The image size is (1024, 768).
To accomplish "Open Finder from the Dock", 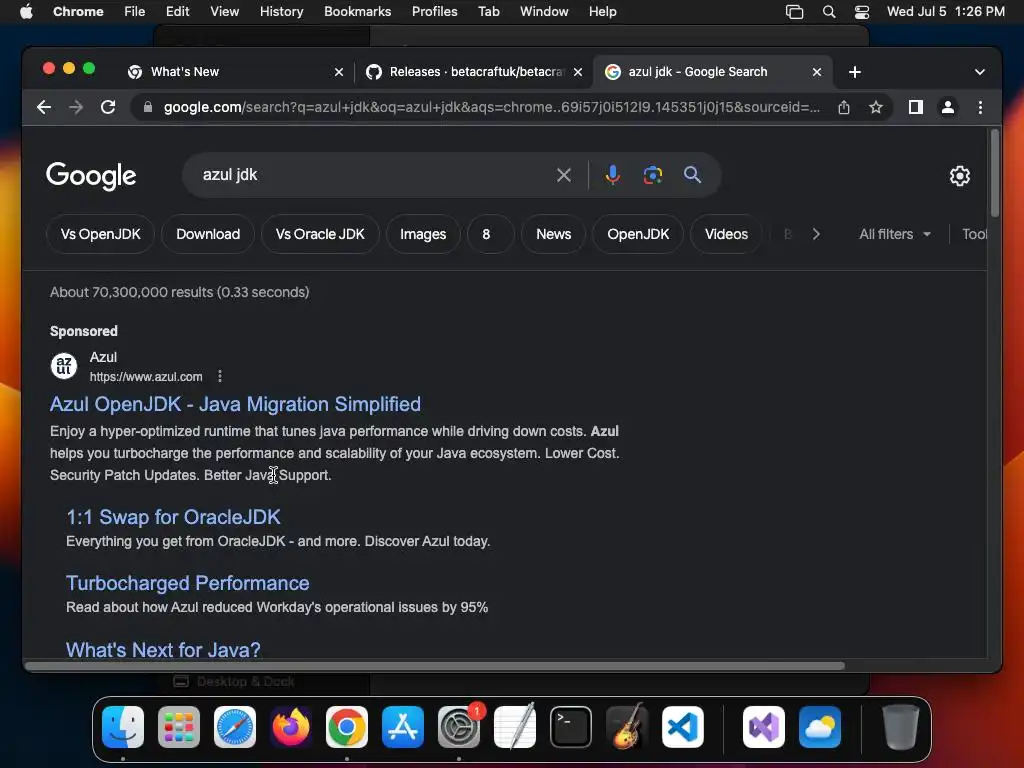I will 123,727.
